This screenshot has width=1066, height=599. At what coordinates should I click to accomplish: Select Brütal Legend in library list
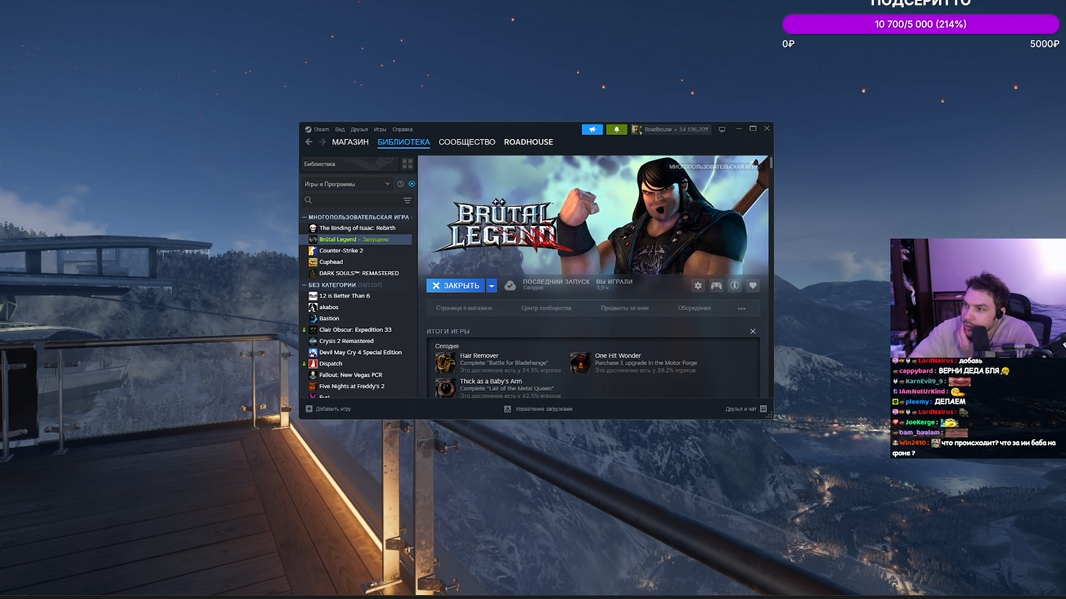click(356, 239)
